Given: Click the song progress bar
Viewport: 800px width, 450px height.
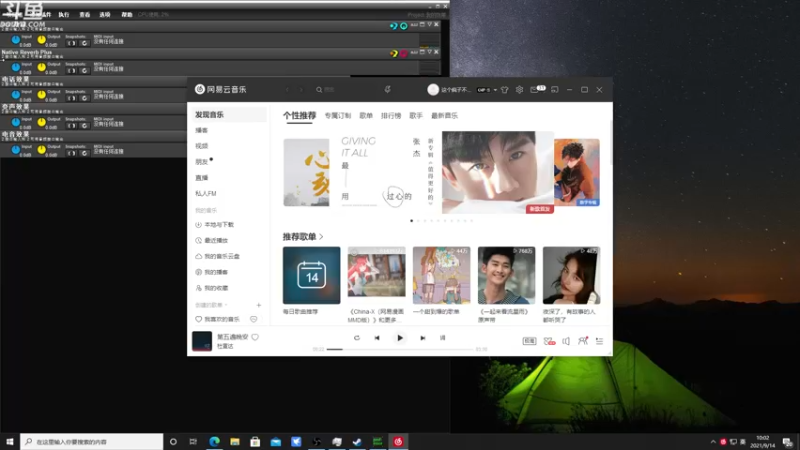Looking at the screenshot, I should [400, 349].
